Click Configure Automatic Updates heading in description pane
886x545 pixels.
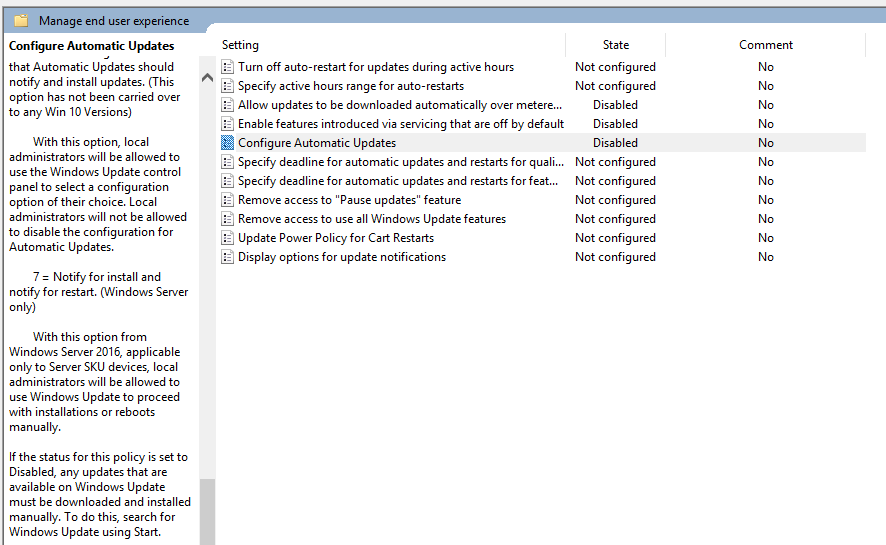coord(92,46)
